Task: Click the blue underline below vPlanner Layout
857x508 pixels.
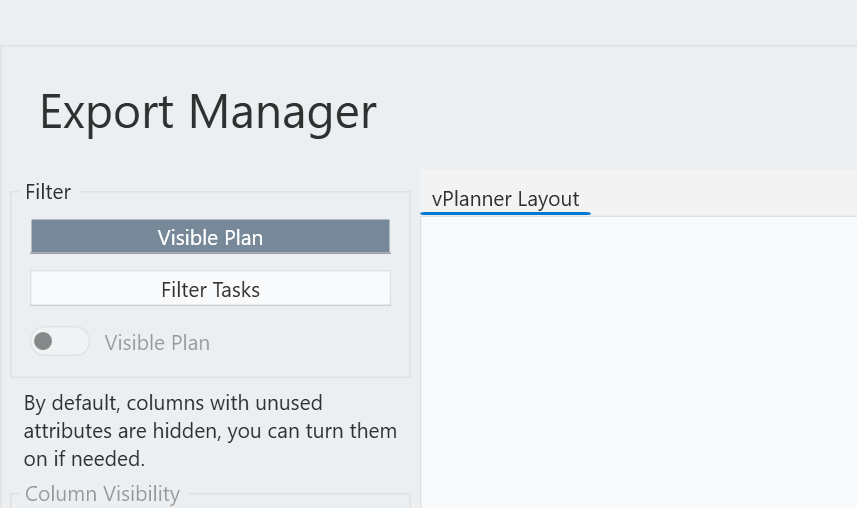Action: point(505,213)
